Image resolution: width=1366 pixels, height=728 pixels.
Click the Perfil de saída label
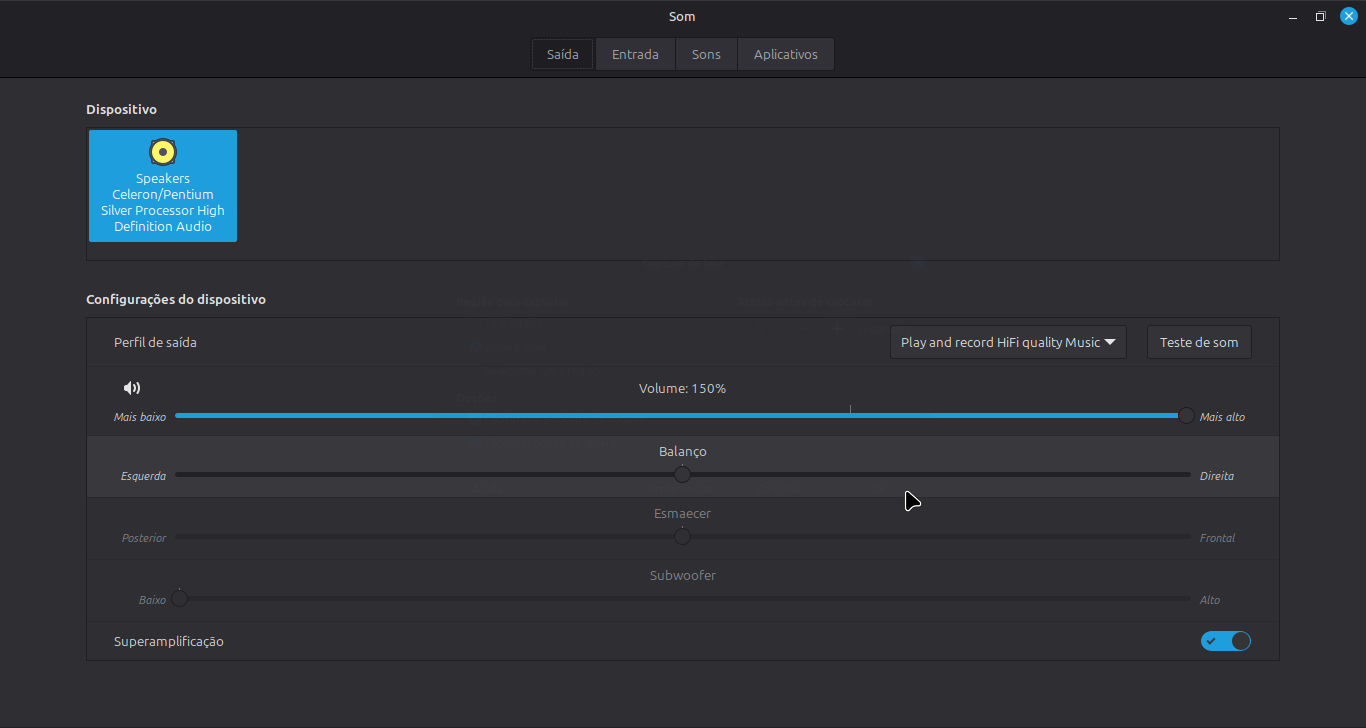pos(155,342)
